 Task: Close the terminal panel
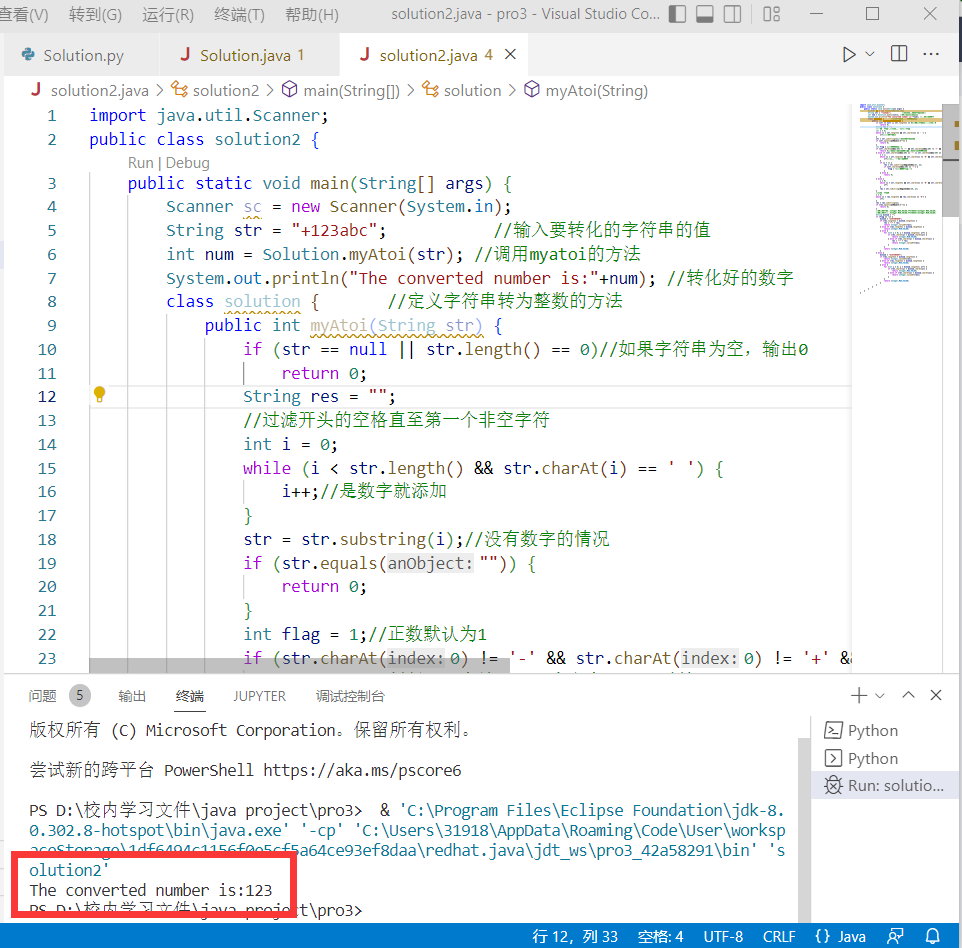[936, 695]
